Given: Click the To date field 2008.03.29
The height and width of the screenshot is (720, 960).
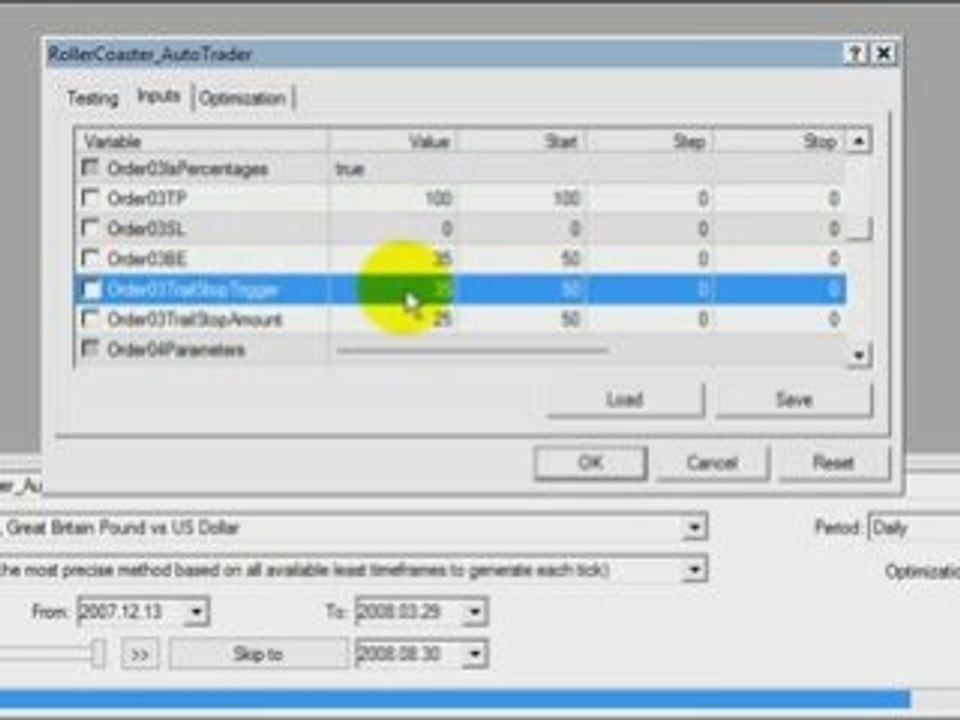Looking at the screenshot, I should tap(409, 611).
